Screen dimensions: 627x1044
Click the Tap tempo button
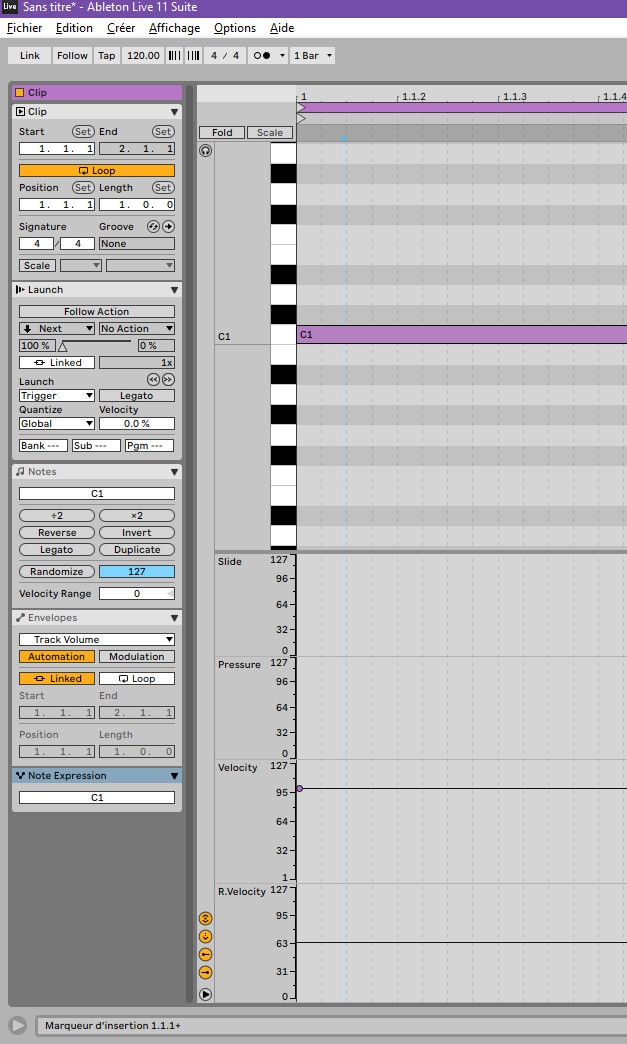tap(106, 55)
